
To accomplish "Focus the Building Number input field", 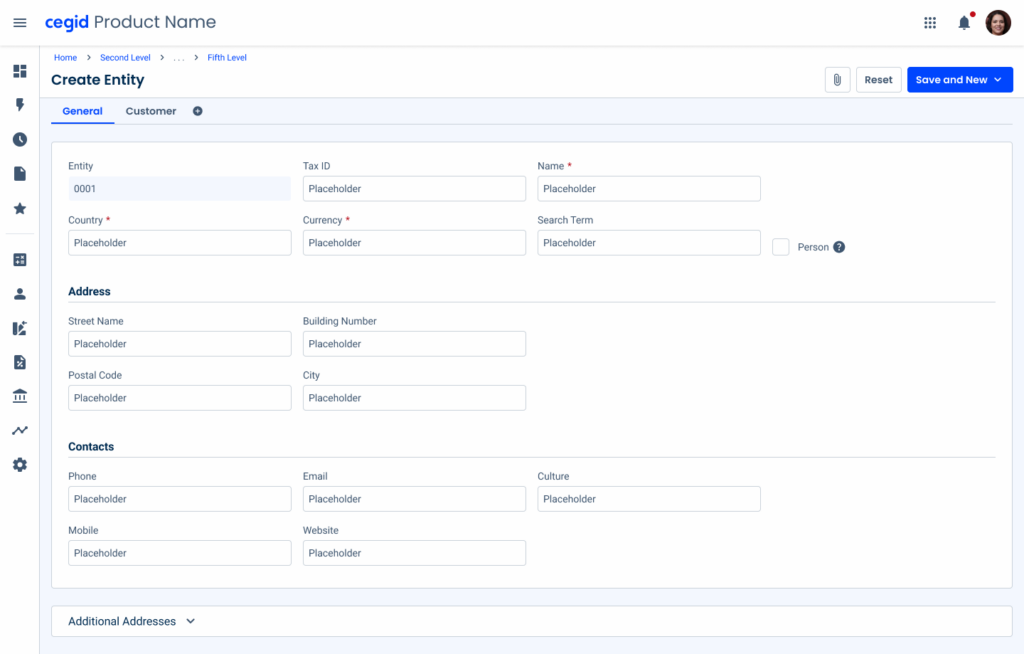I will coord(414,344).
